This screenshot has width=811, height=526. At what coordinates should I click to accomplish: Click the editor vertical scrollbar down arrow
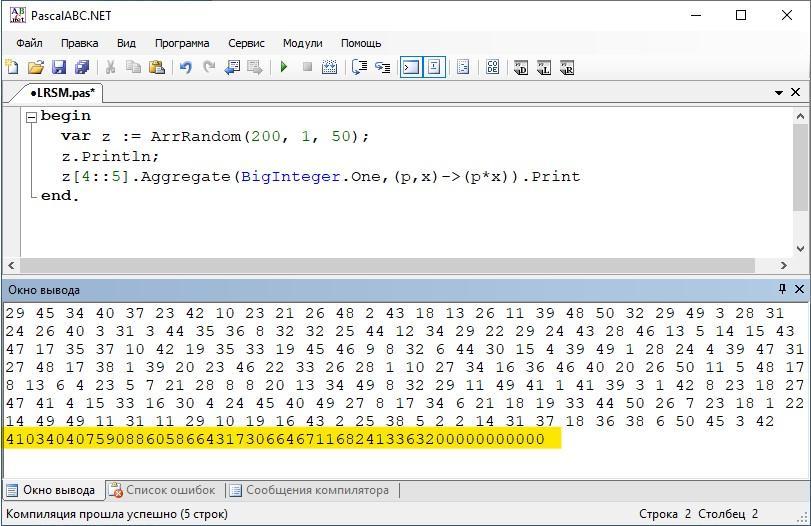click(x=800, y=249)
